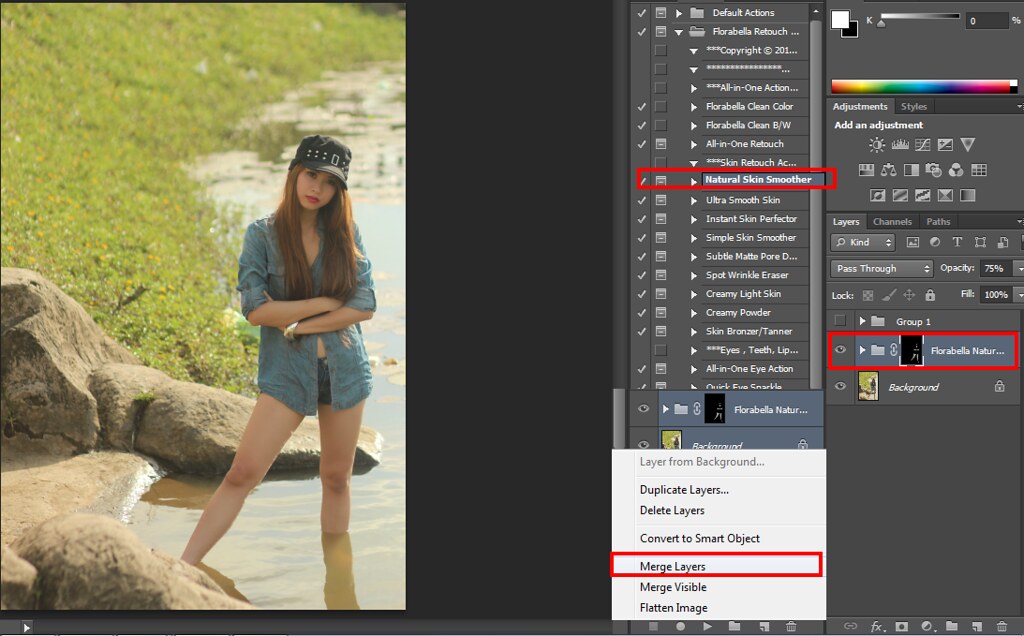
Task: Click the lock all layers icon
Action: pyautogui.click(x=930, y=295)
